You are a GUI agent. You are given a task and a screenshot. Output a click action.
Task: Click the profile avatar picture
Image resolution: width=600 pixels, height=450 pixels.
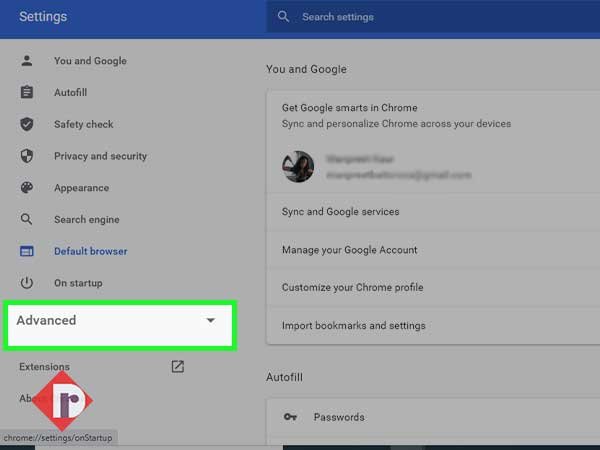(x=298, y=166)
